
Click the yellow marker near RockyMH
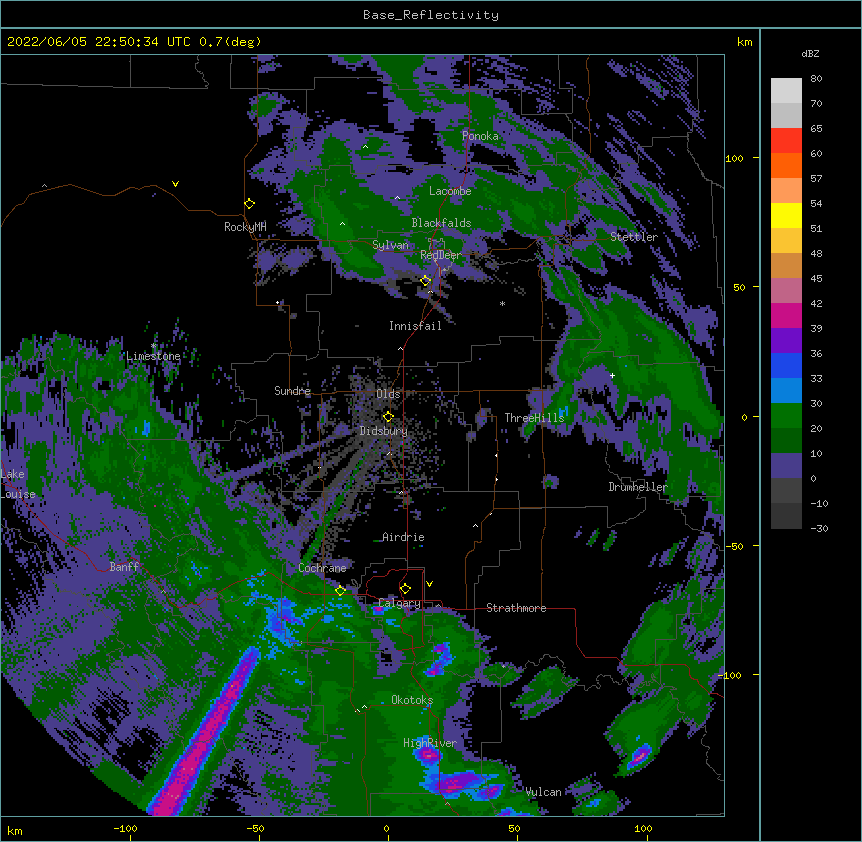coord(250,203)
